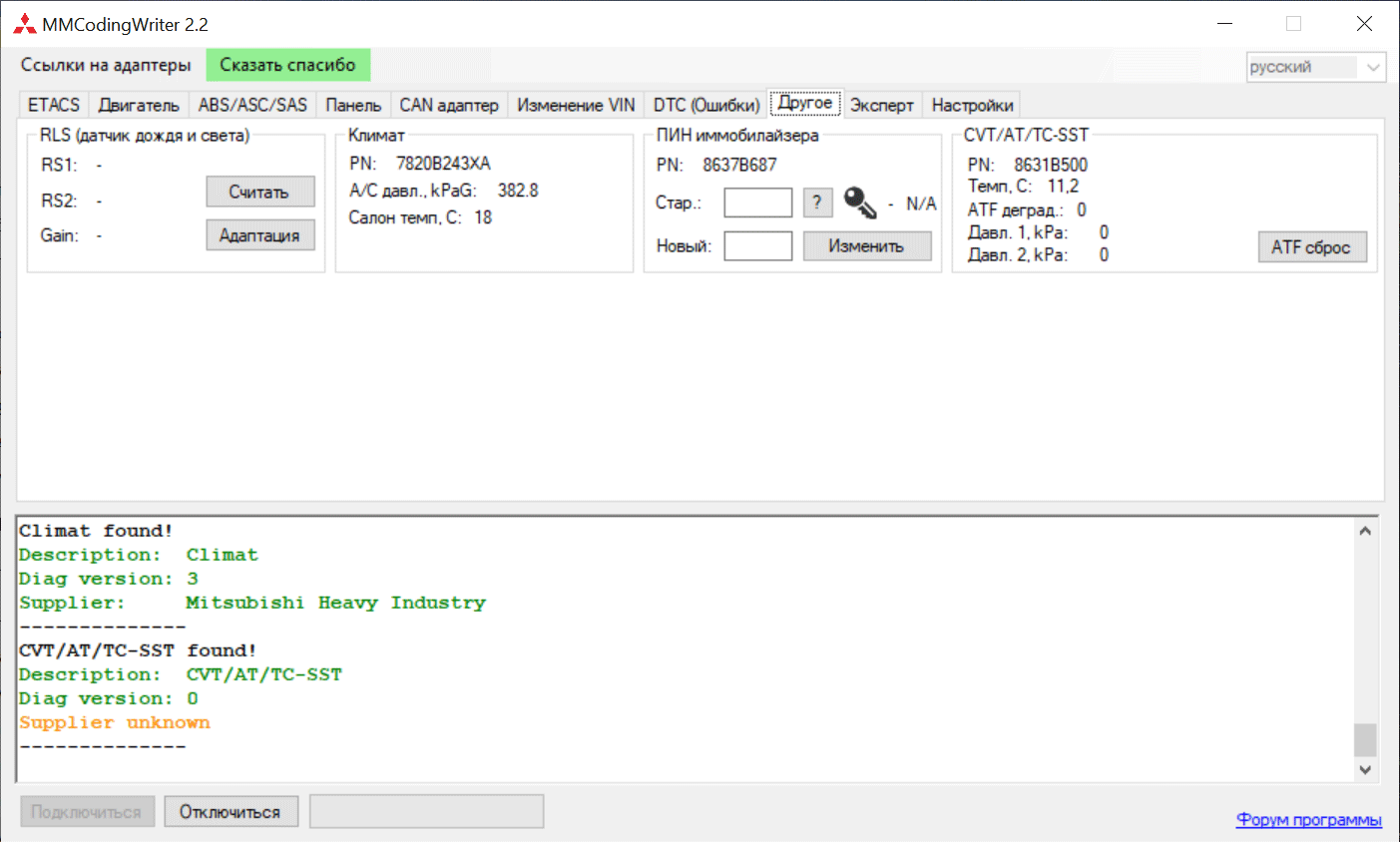The height and width of the screenshot is (842, 1400).
Task: Click the Ссылки на адаптеры menu item
Action: [x=106, y=65]
